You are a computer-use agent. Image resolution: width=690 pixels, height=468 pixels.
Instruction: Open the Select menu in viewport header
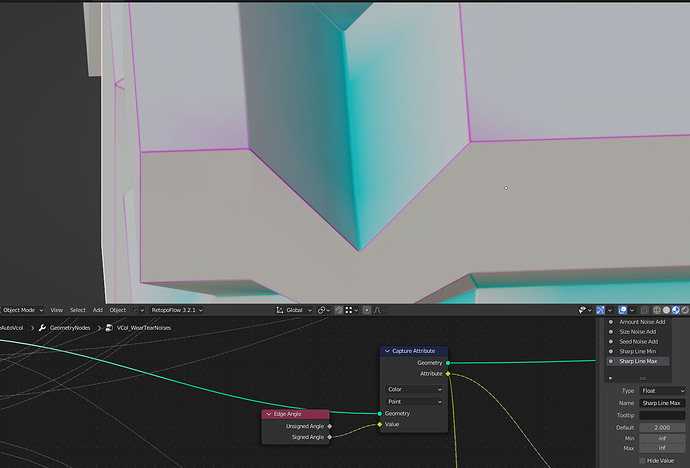coord(77,310)
